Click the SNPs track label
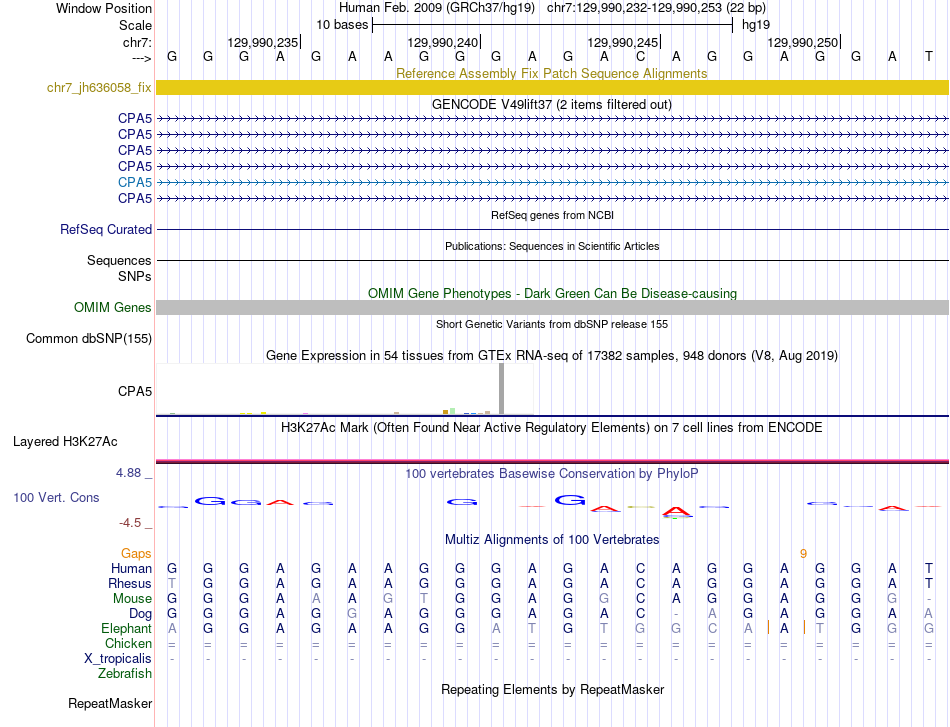950x727 pixels. click(x=135, y=276)
